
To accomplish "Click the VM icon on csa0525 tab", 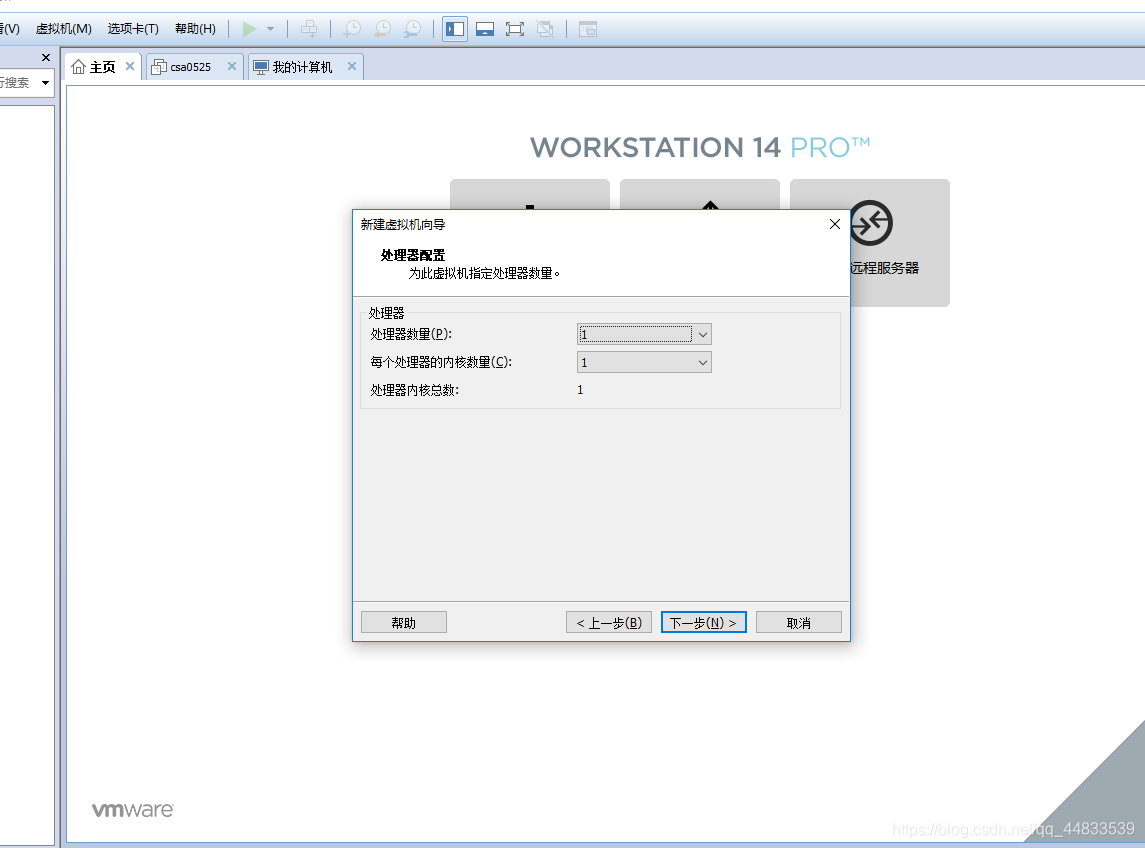I will (158, 67).
